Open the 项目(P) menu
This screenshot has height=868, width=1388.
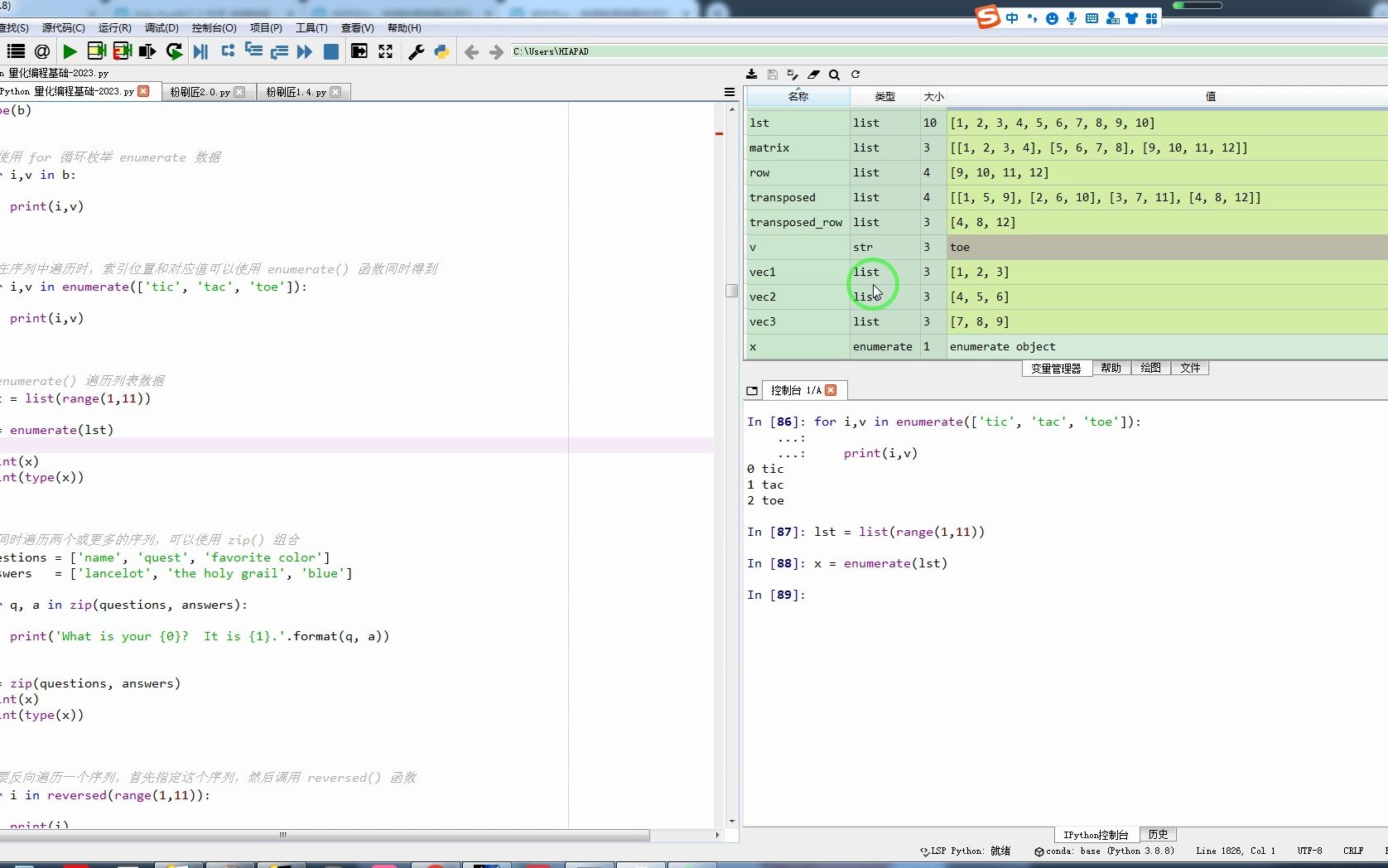265,28
